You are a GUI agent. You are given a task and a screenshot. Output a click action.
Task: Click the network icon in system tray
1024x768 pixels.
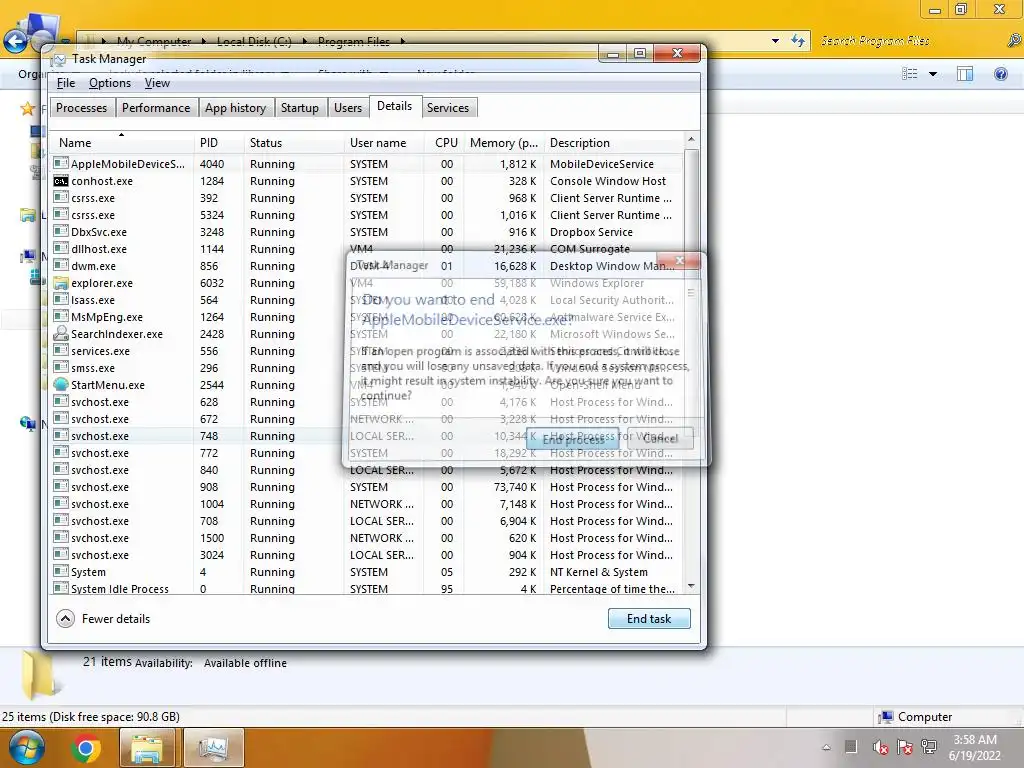click(x=929, y=746)
